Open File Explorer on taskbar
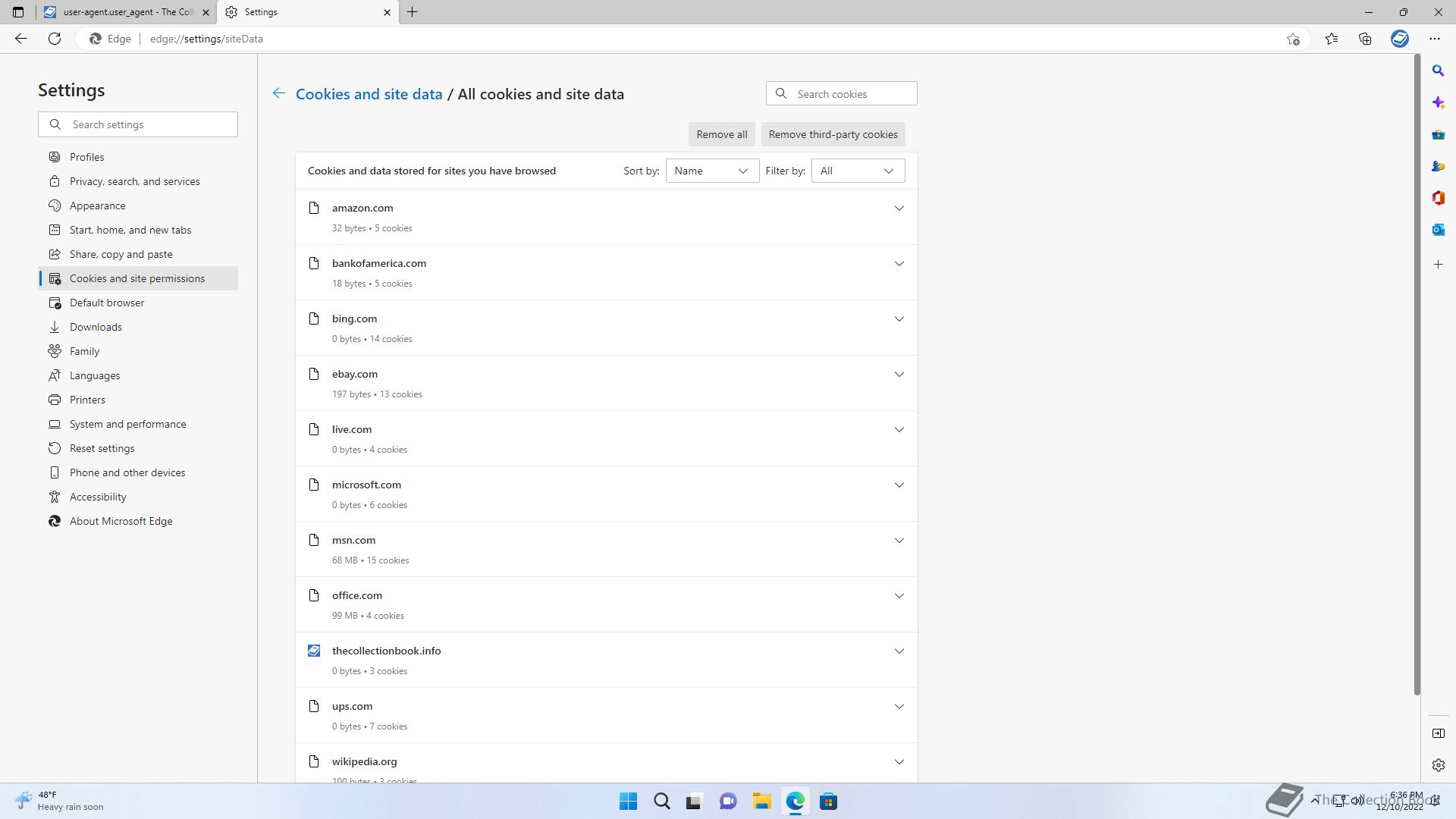This screenshot has height=819, width=1456. [x=761, y=802]
